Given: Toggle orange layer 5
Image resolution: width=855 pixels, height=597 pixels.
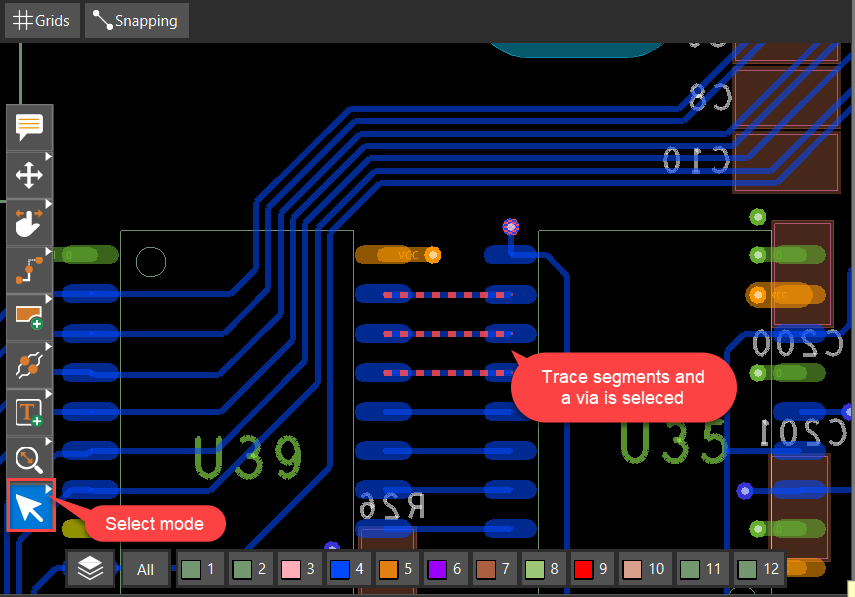Looking at the screenshot, I should point(396,569).
